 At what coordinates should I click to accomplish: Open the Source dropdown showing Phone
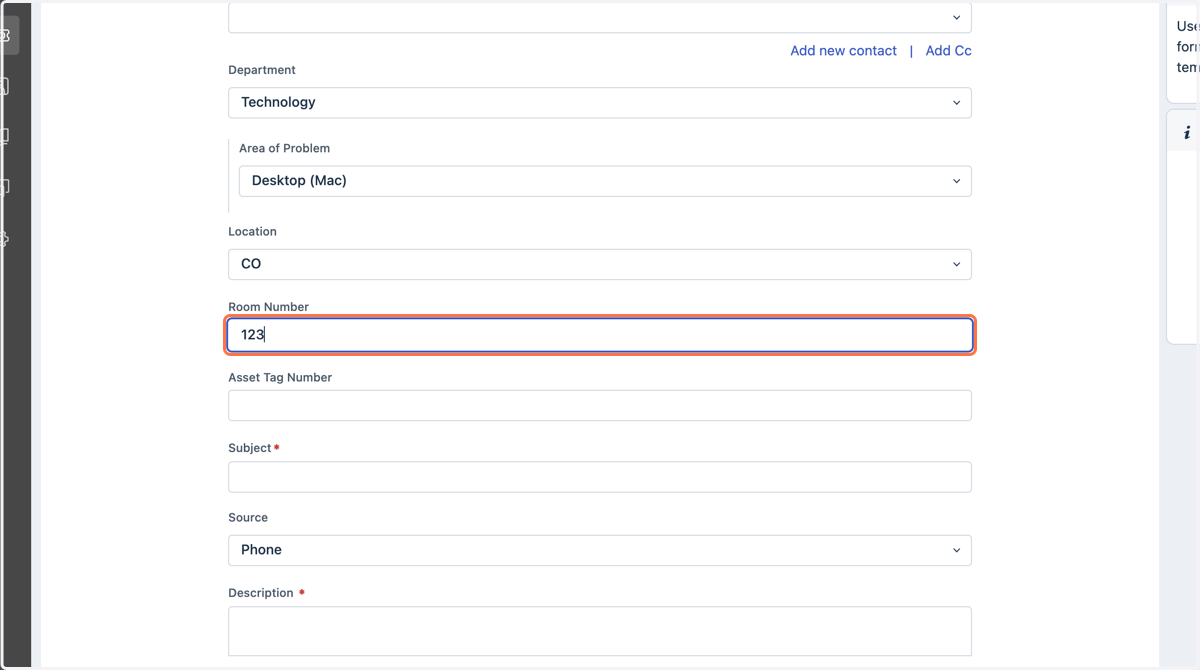(600, 550)
